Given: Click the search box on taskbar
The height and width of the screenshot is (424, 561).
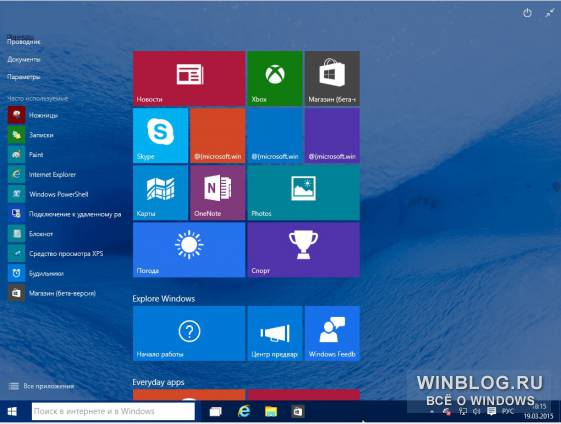Looking at the screenshot, I should coord(113,411).
